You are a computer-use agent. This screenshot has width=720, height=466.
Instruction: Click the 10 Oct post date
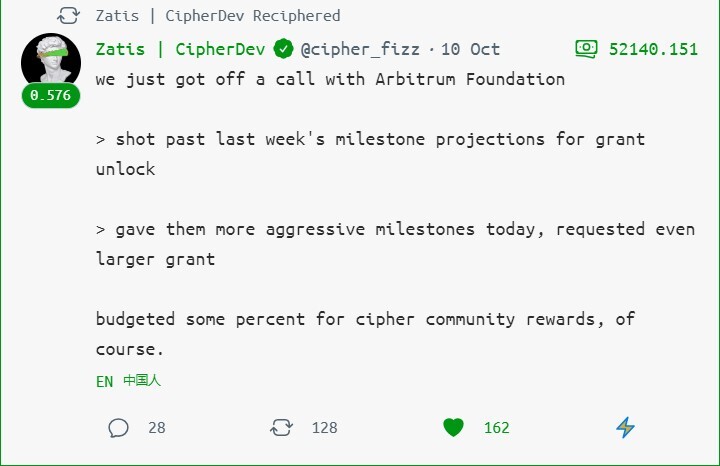tap(470, 49)
